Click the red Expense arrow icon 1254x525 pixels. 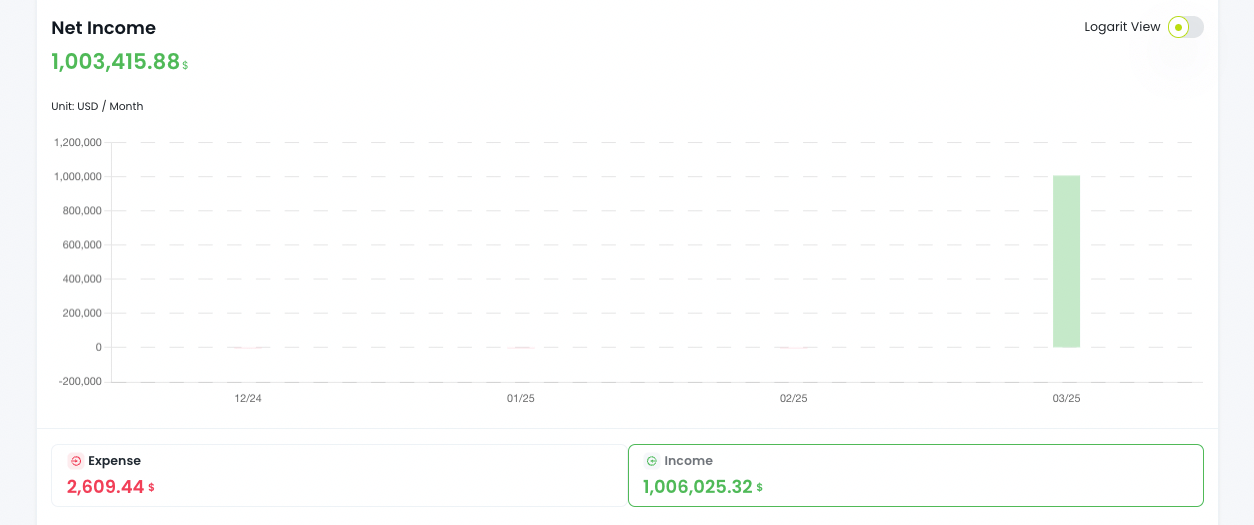(76, 461)
